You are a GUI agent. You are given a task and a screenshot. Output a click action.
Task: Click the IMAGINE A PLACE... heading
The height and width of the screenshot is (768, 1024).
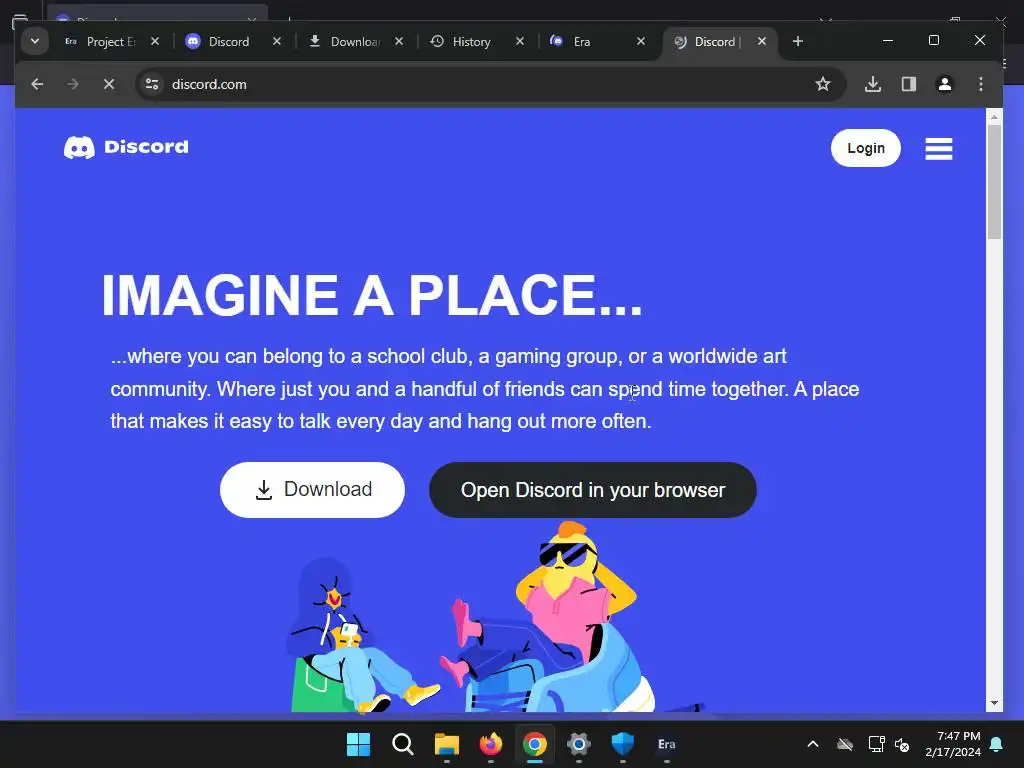point(372,295)
